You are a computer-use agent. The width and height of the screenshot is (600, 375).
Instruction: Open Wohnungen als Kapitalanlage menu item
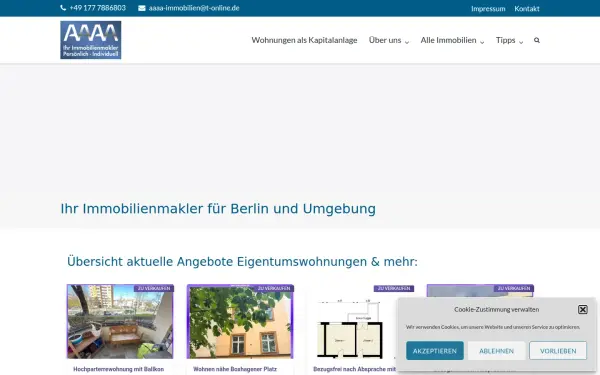click(x=304, y=40)
